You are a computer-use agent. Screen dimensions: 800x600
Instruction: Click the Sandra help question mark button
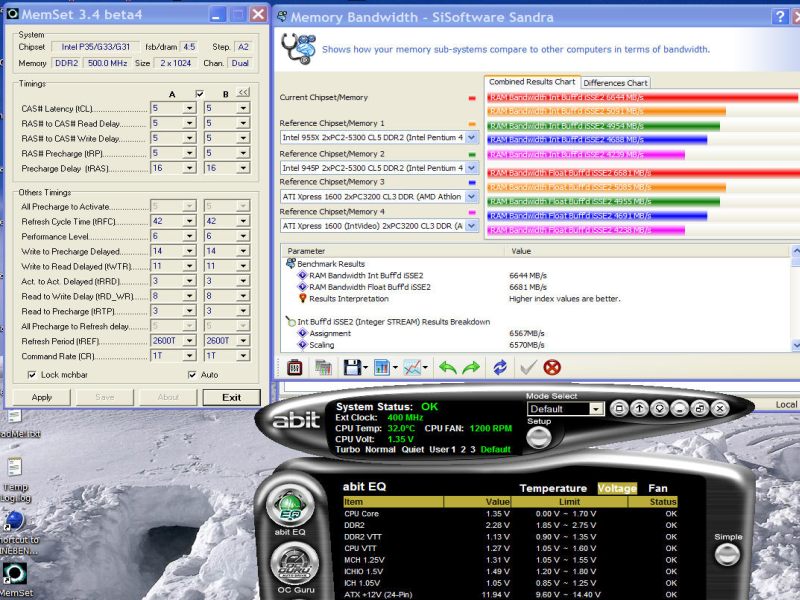pos(780,17)
